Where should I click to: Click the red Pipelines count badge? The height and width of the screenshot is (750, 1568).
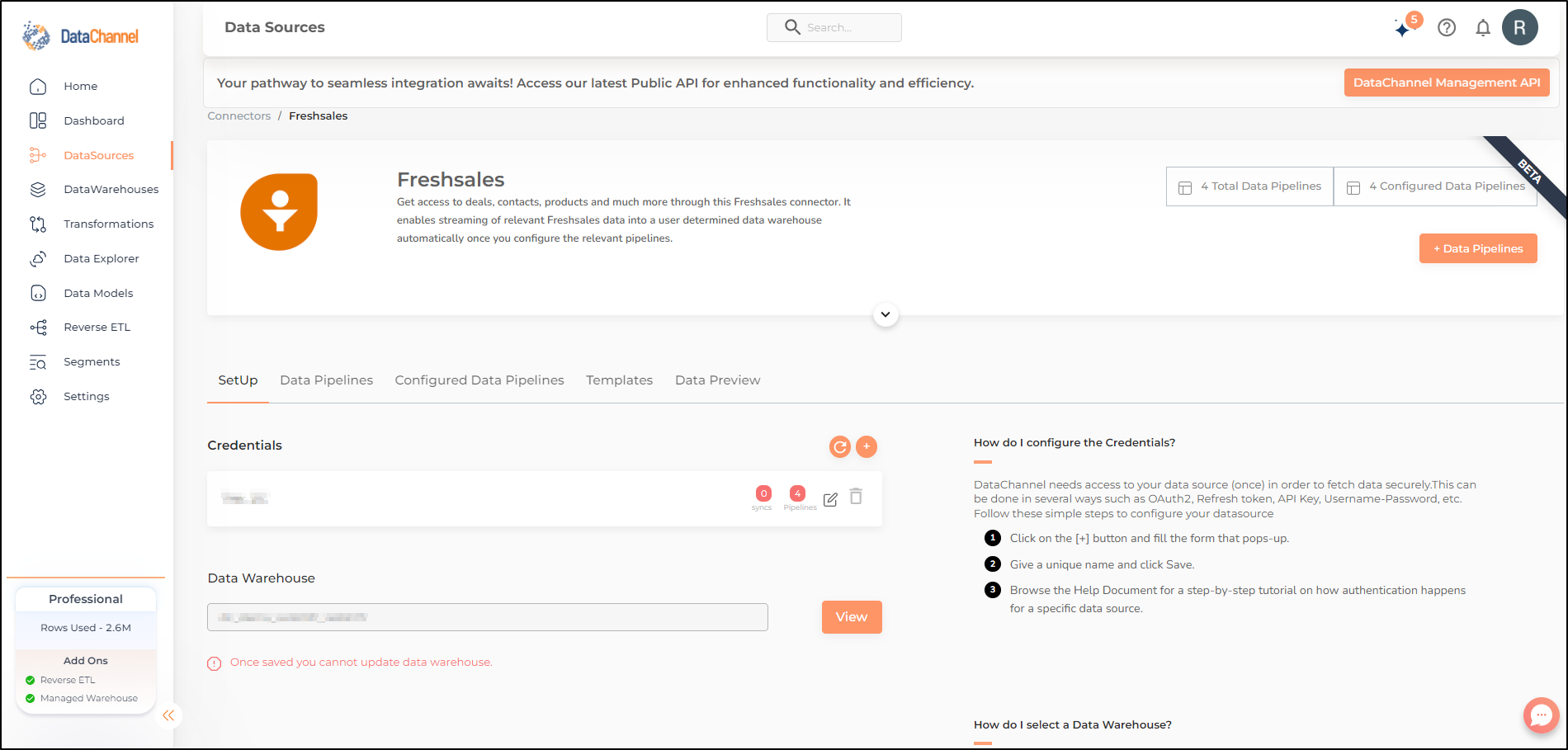click(797, 493)
